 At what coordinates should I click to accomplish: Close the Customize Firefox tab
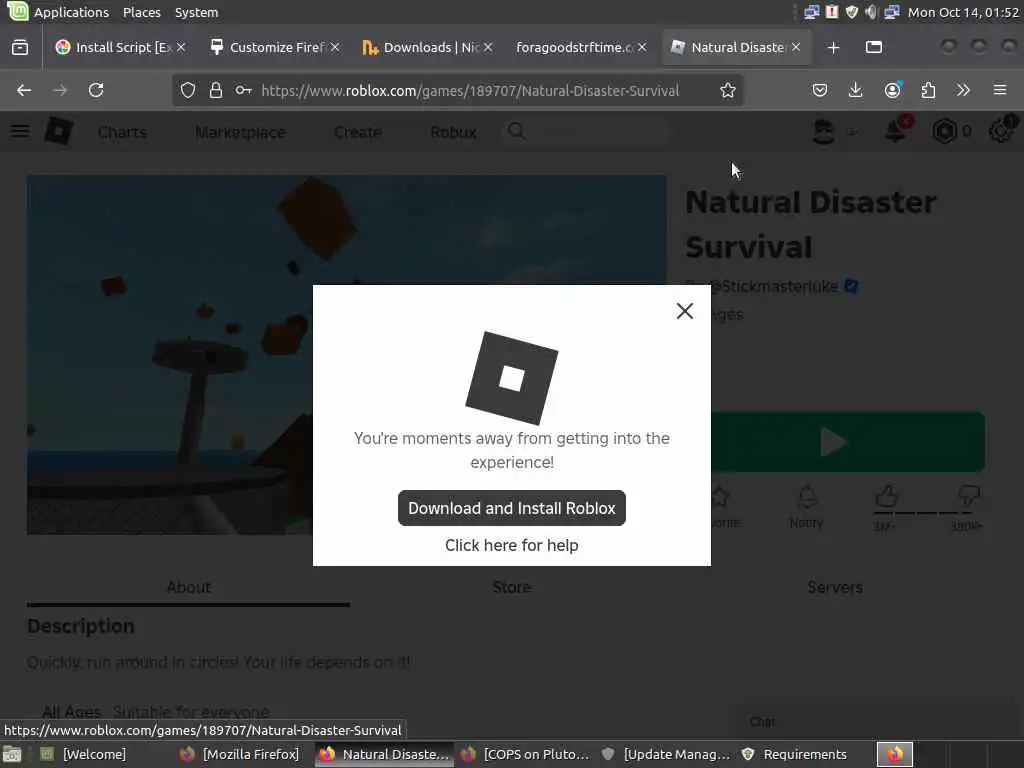pos(334,47)
